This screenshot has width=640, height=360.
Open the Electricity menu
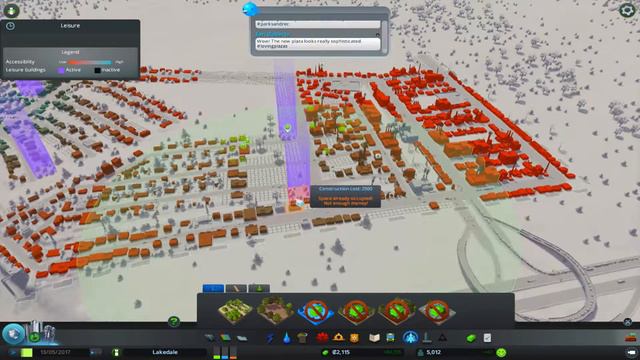[x=270, y=338]
